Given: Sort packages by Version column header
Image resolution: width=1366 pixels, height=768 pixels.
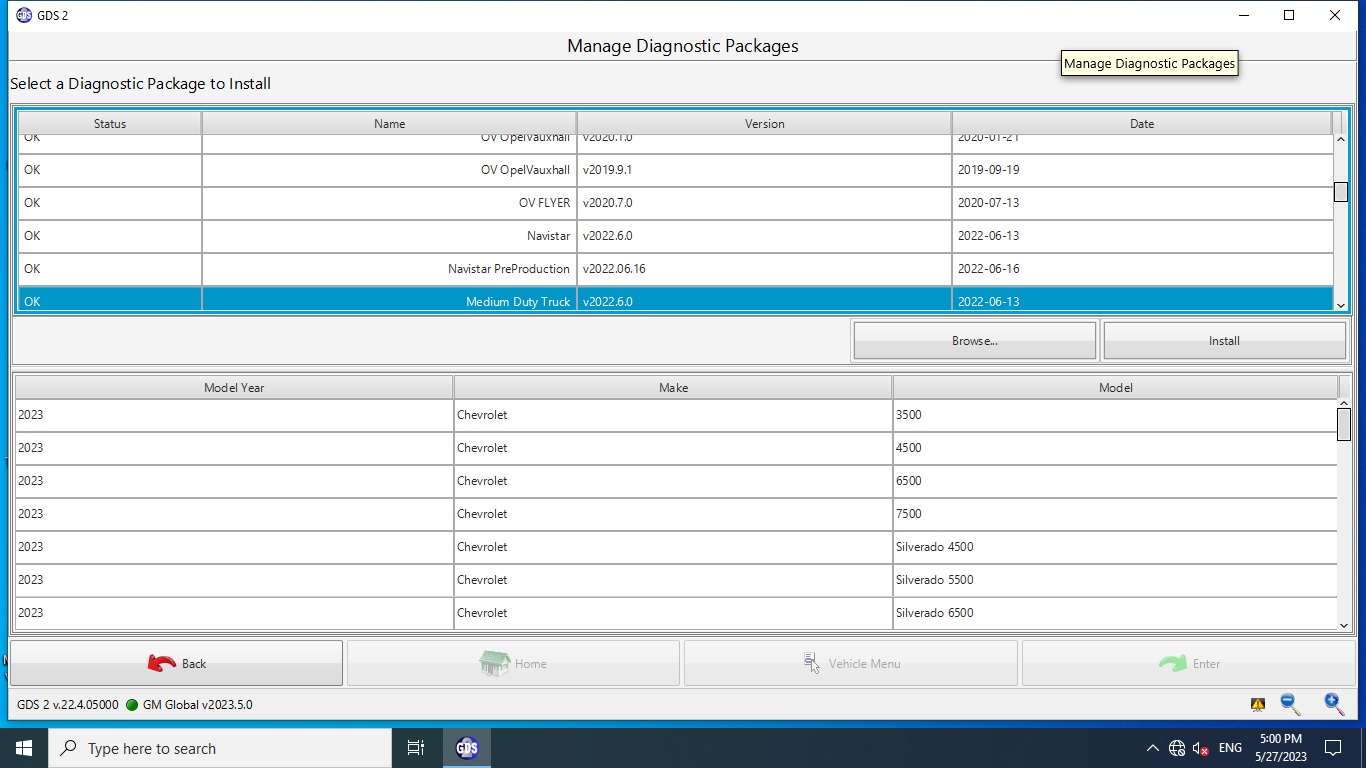Looking at the screenshot, I should tap(764, 124).
